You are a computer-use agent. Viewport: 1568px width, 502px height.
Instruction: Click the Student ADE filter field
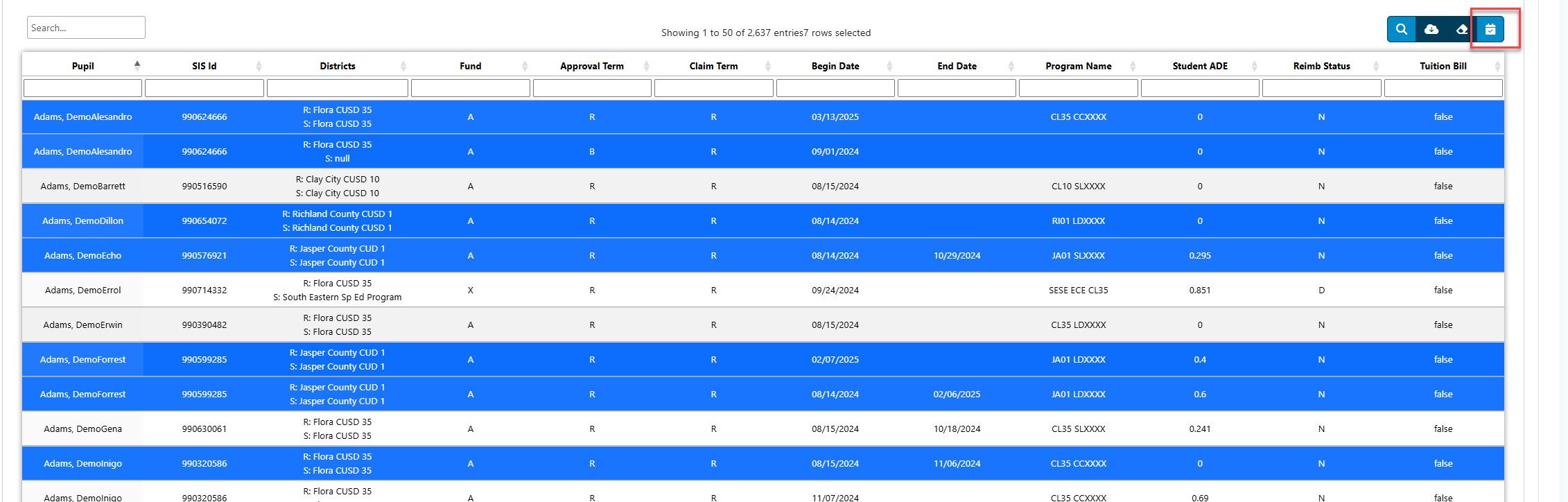coord(1200,88)
